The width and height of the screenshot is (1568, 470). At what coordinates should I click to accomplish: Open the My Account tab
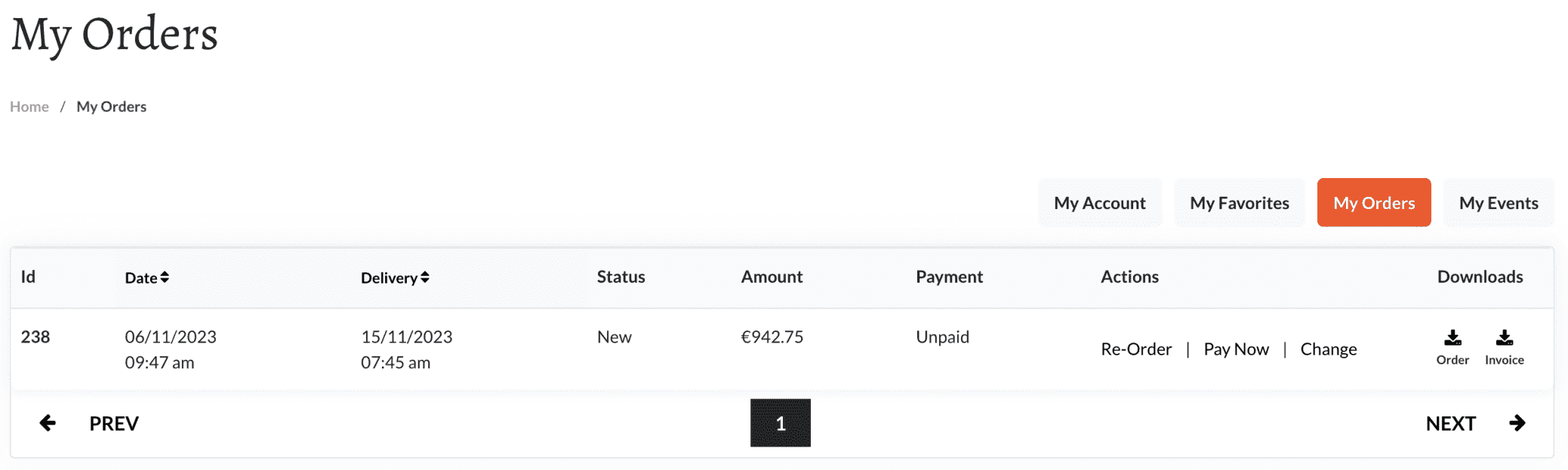click(x=1099, y=203)
